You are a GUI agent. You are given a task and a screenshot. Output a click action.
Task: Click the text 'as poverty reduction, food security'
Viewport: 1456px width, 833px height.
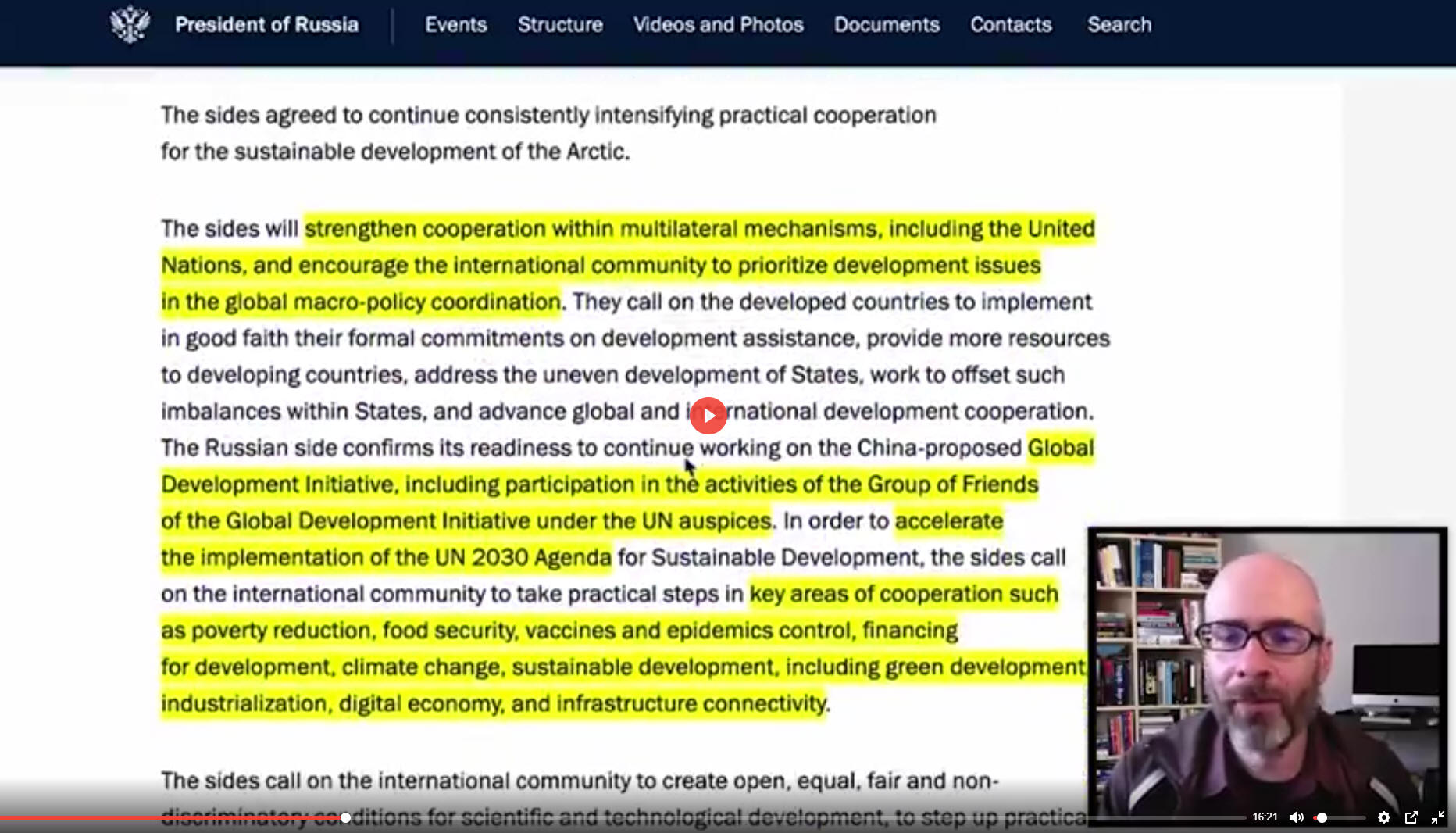point(340,630)
